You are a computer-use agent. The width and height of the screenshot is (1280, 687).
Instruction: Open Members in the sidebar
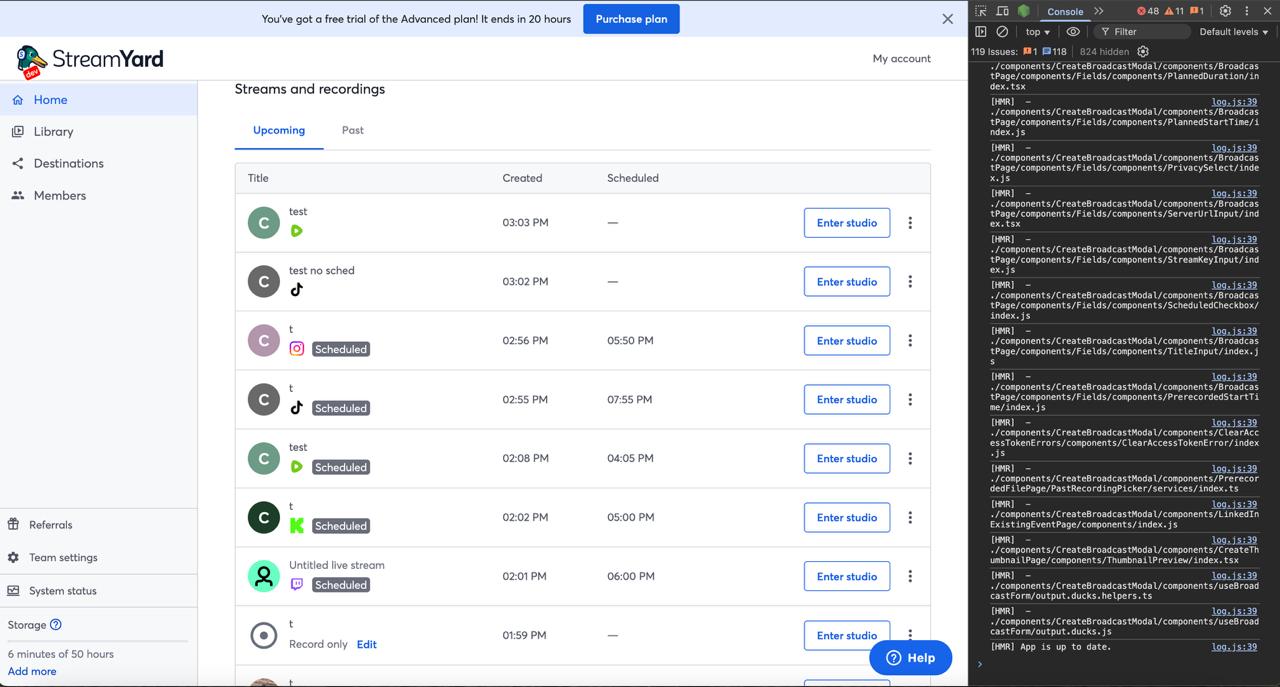tap(98, 196)
